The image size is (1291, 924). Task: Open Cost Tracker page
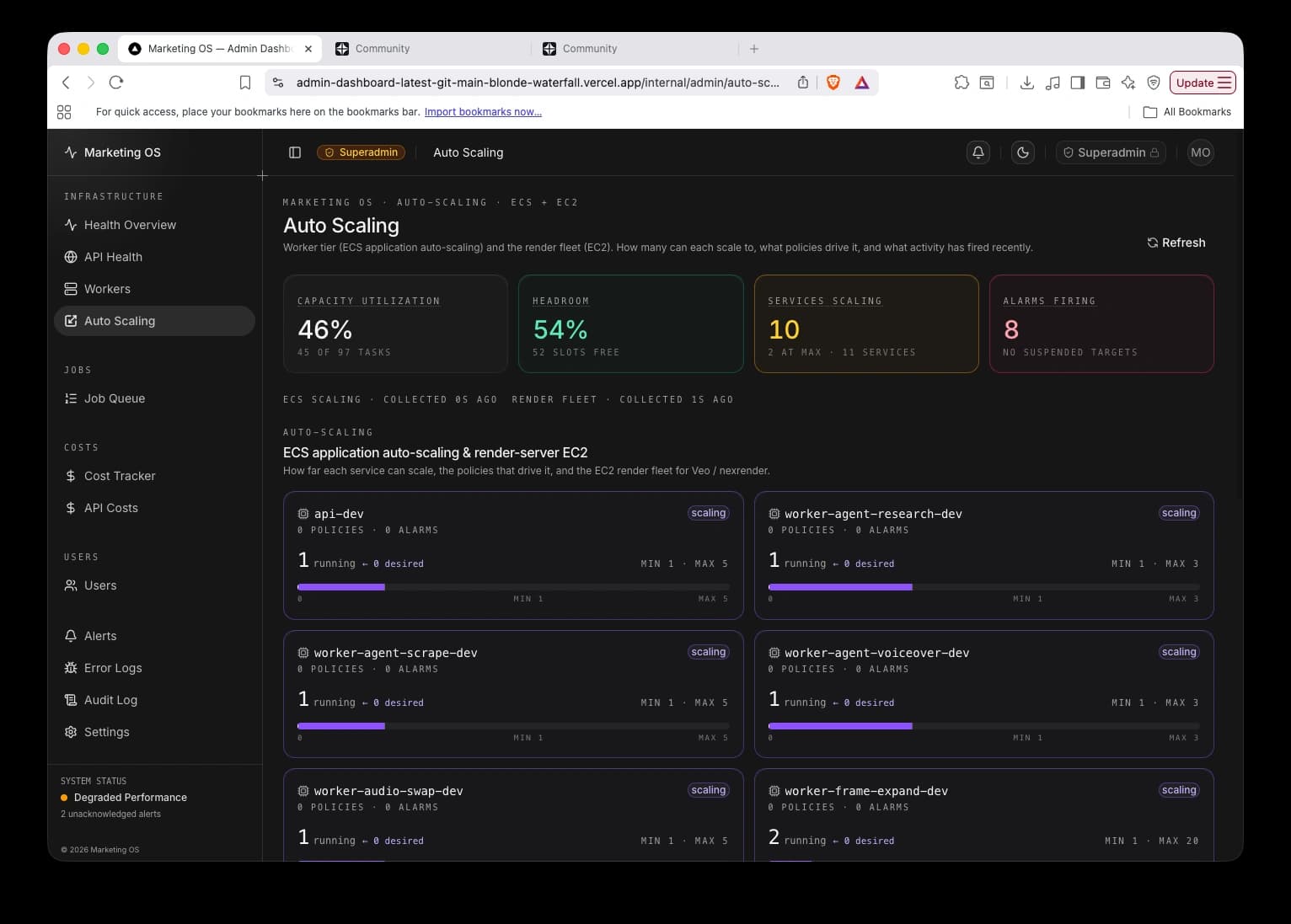coord(154,476)
